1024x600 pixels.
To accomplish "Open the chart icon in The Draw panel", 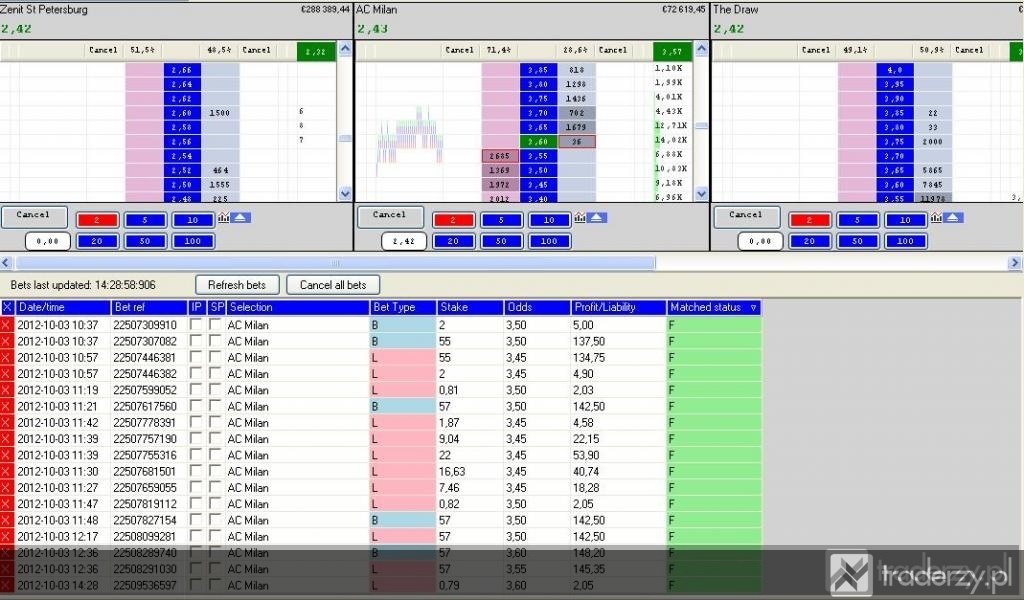I will 936,218.
